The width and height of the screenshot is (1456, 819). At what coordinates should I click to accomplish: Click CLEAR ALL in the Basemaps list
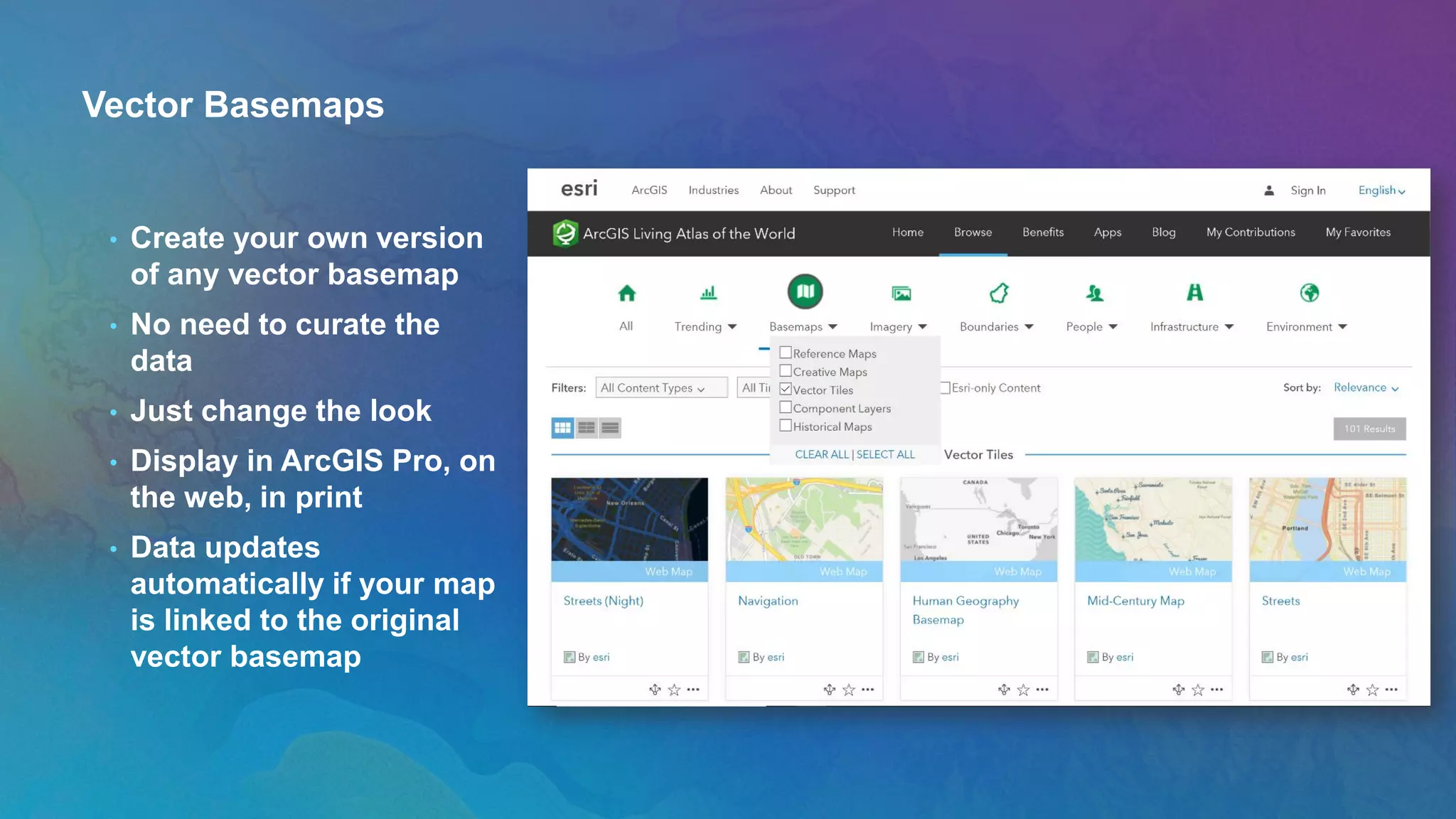822,454
